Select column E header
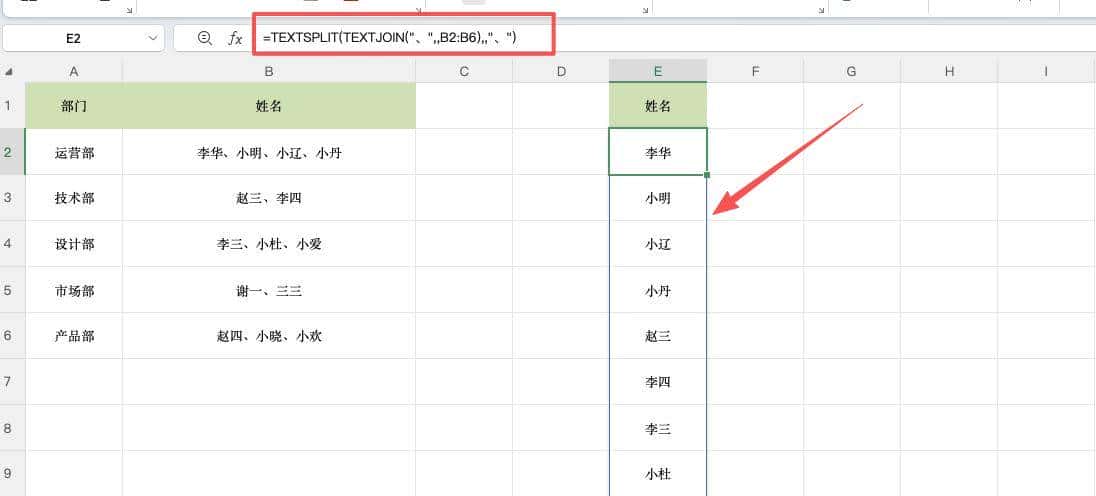The height and width of the screenshot is (496, 1096). [x=658, y=71]
